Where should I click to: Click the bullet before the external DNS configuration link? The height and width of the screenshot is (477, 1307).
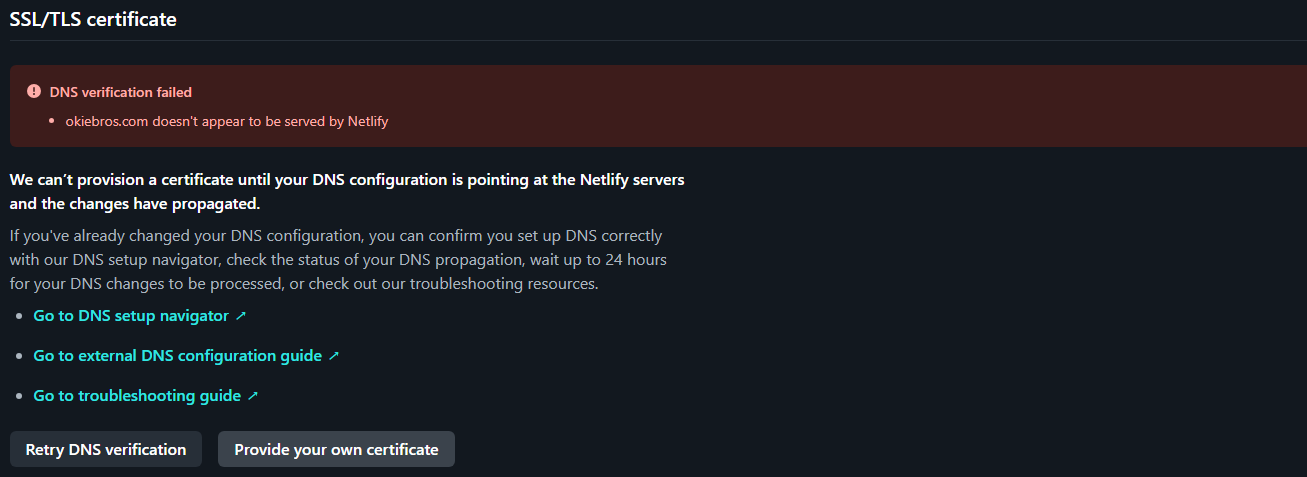pos(19,356)
